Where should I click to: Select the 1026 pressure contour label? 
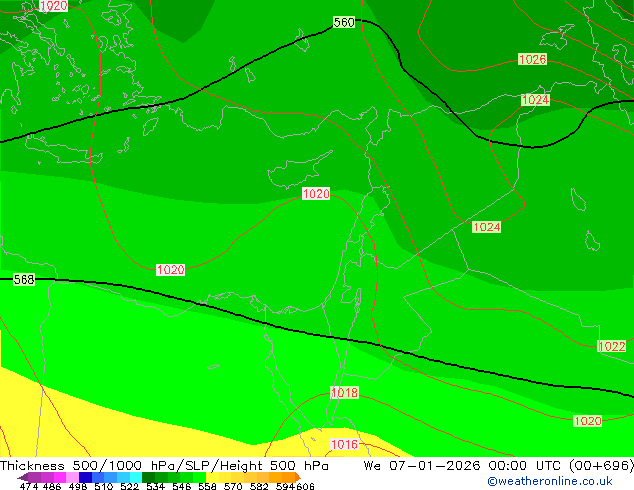click(x=533, y=59)
